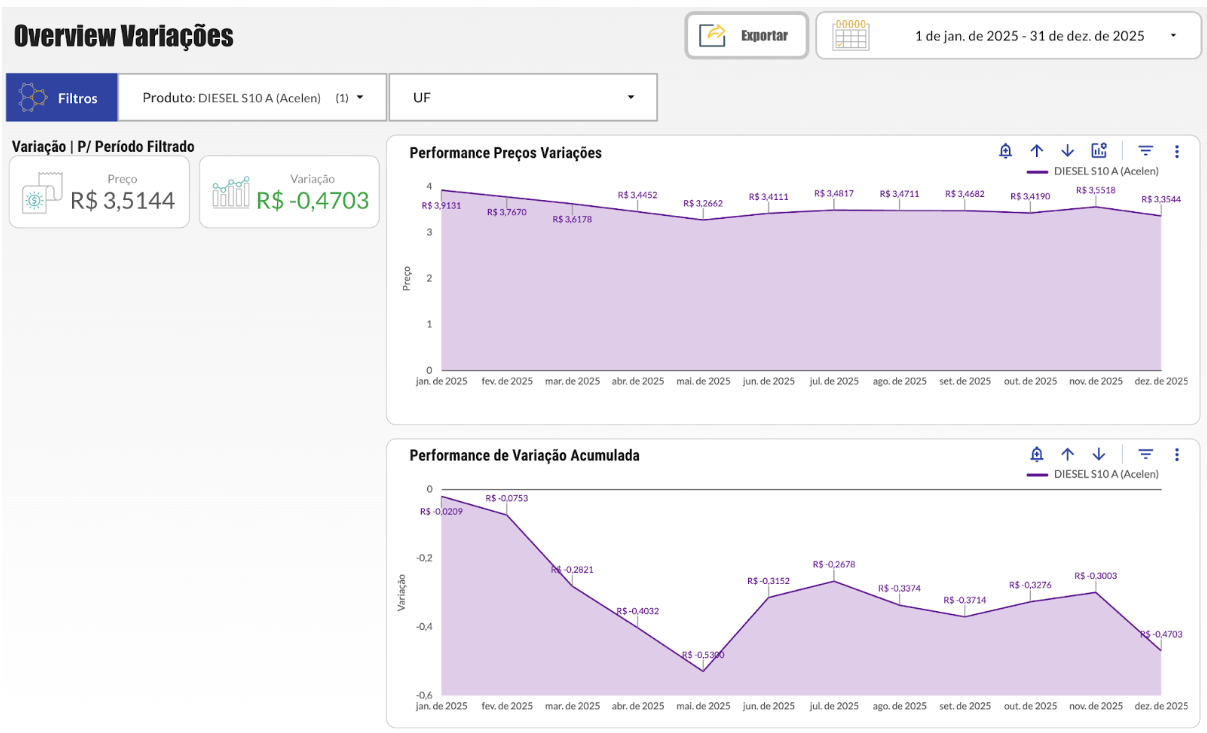Add alert on Performance Preços Variações chart
Viewport: 1207px width, 733px height.
point(1006,151)
